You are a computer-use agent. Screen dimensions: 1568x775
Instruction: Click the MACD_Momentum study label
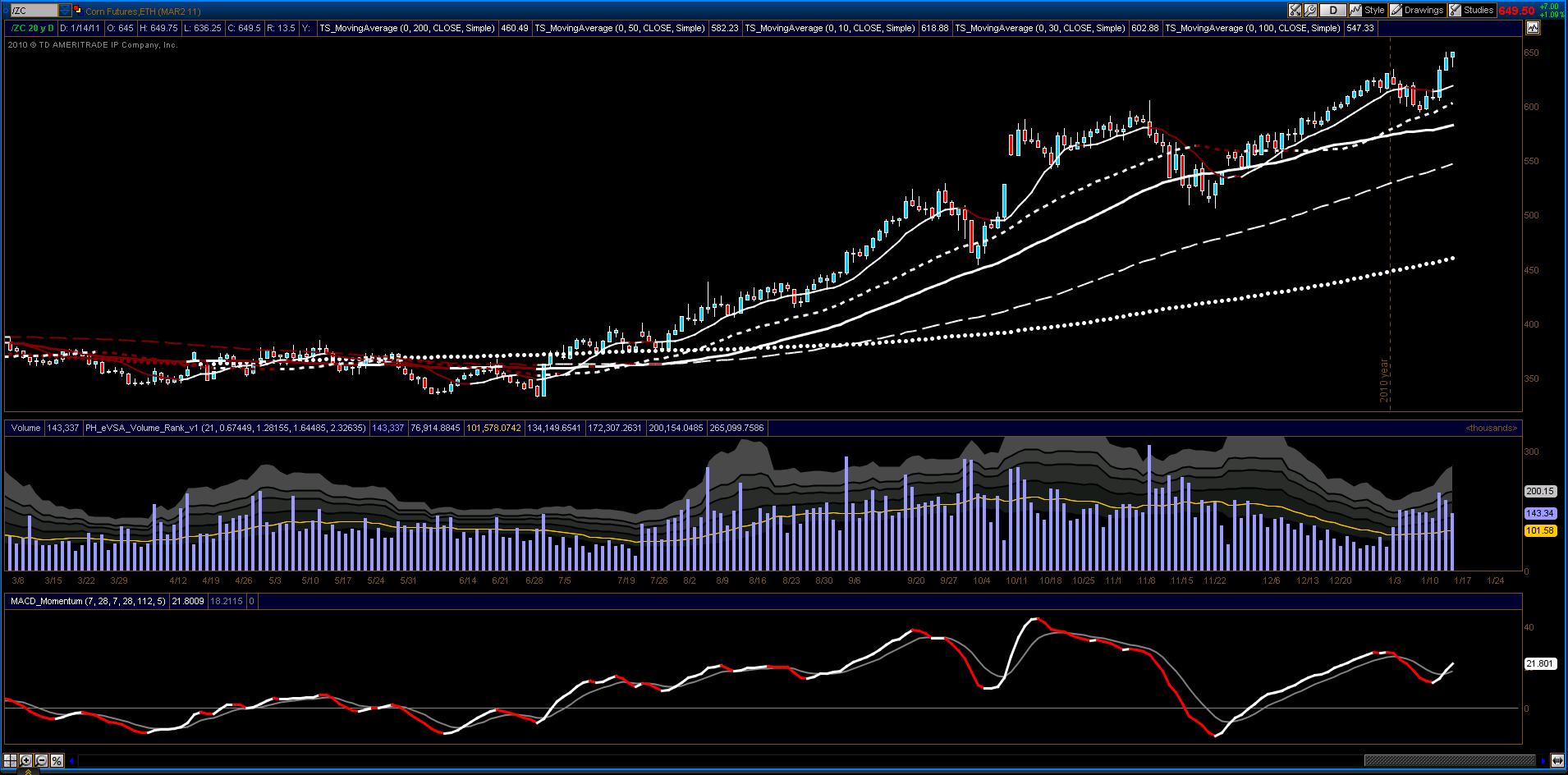[x=88, y=602]
